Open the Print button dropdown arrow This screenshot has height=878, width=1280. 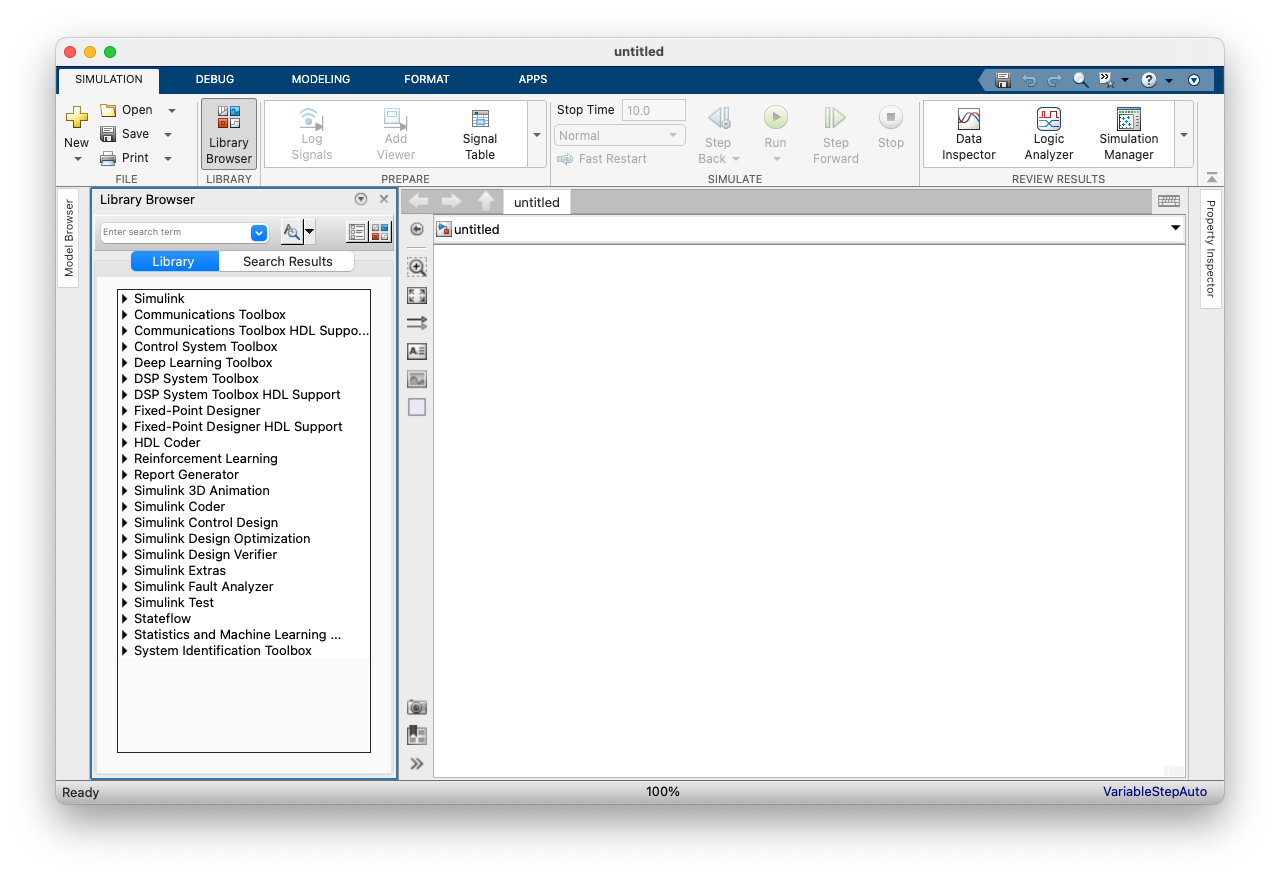167,158
